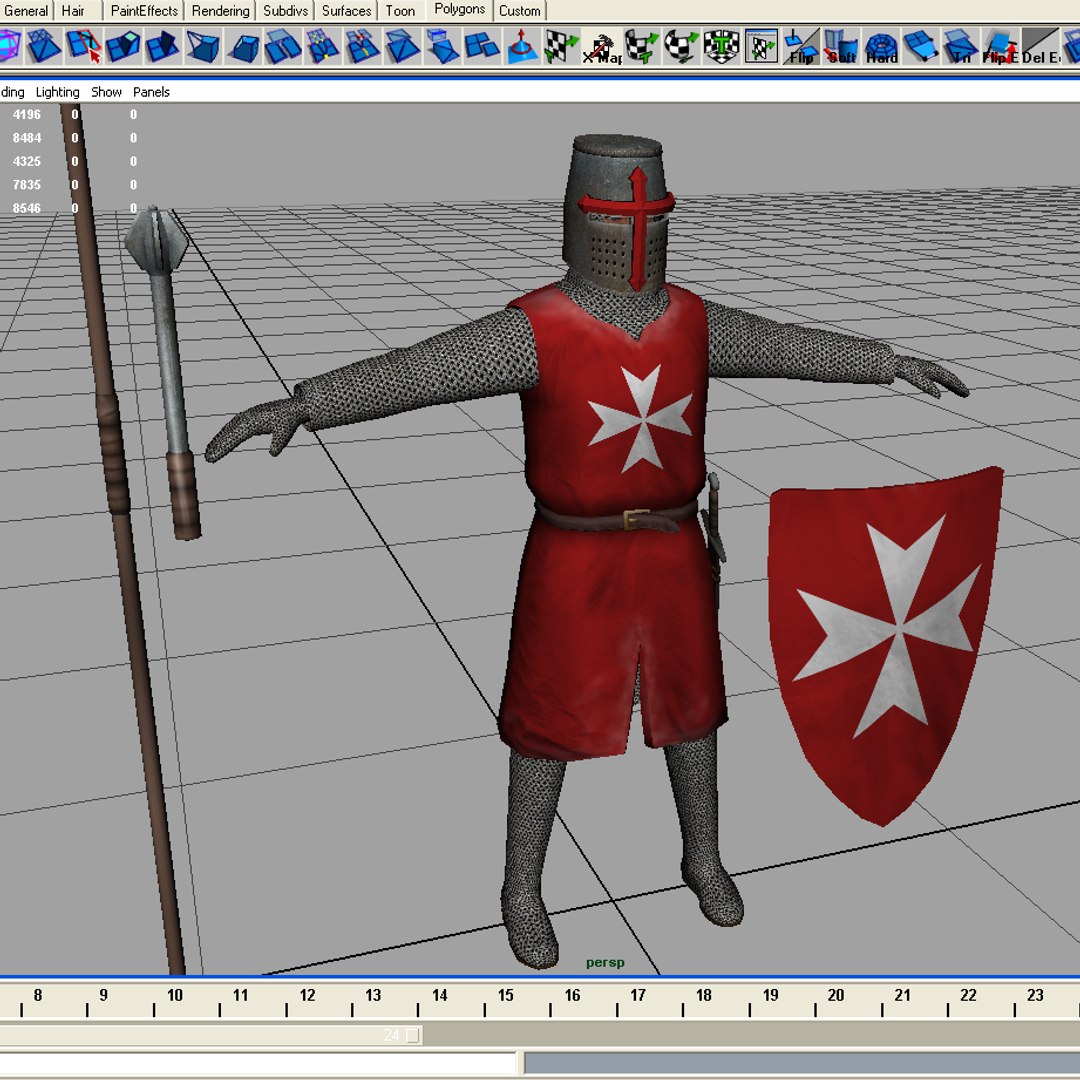1080x1080 pixels.
Task: Select the Create Polygon tool icon
Action: tap(43, 47)
